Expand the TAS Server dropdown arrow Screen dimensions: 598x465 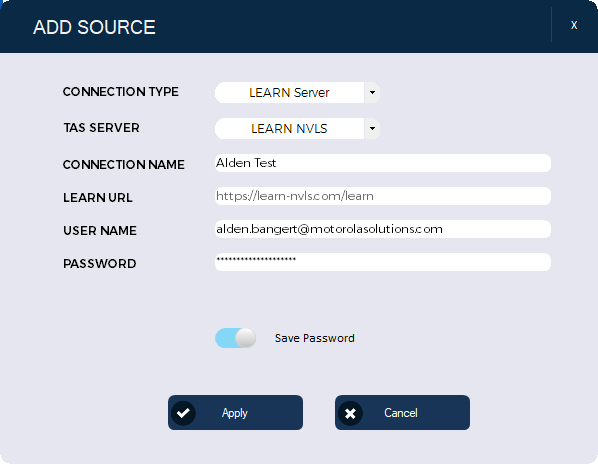pyautogui.click(x=372, y=129)
